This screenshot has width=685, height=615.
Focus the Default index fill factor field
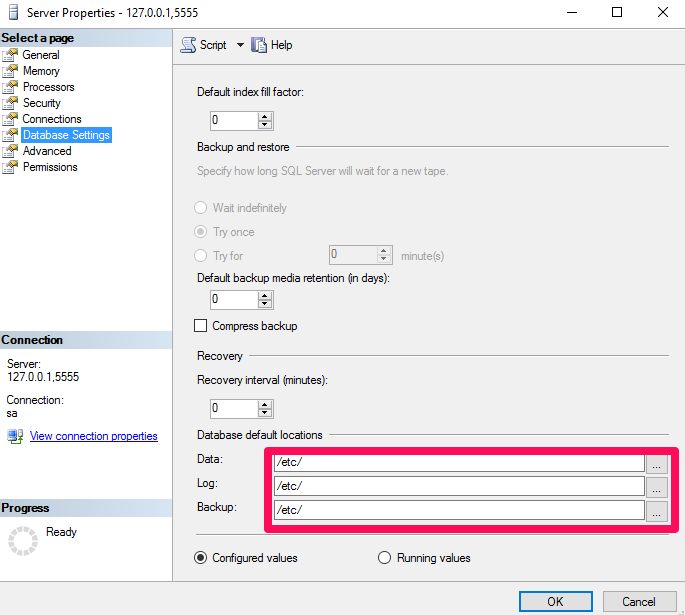pyautogui.click(x=234, y=121)
